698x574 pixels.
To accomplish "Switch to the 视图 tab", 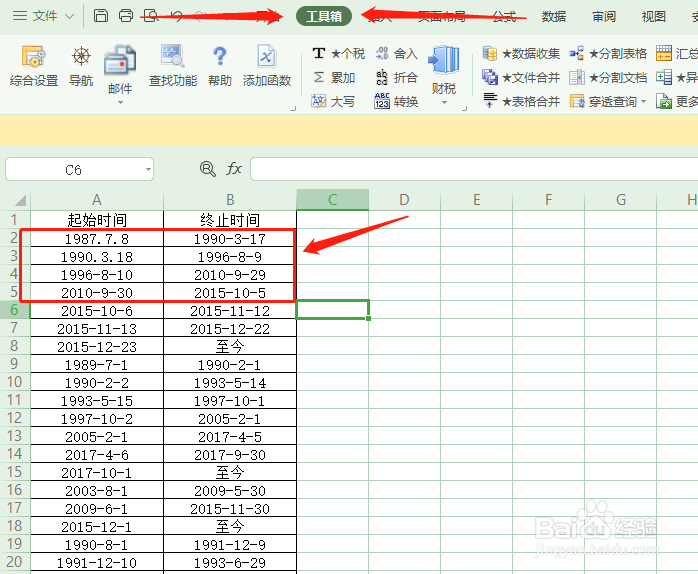I will point(653,16).
